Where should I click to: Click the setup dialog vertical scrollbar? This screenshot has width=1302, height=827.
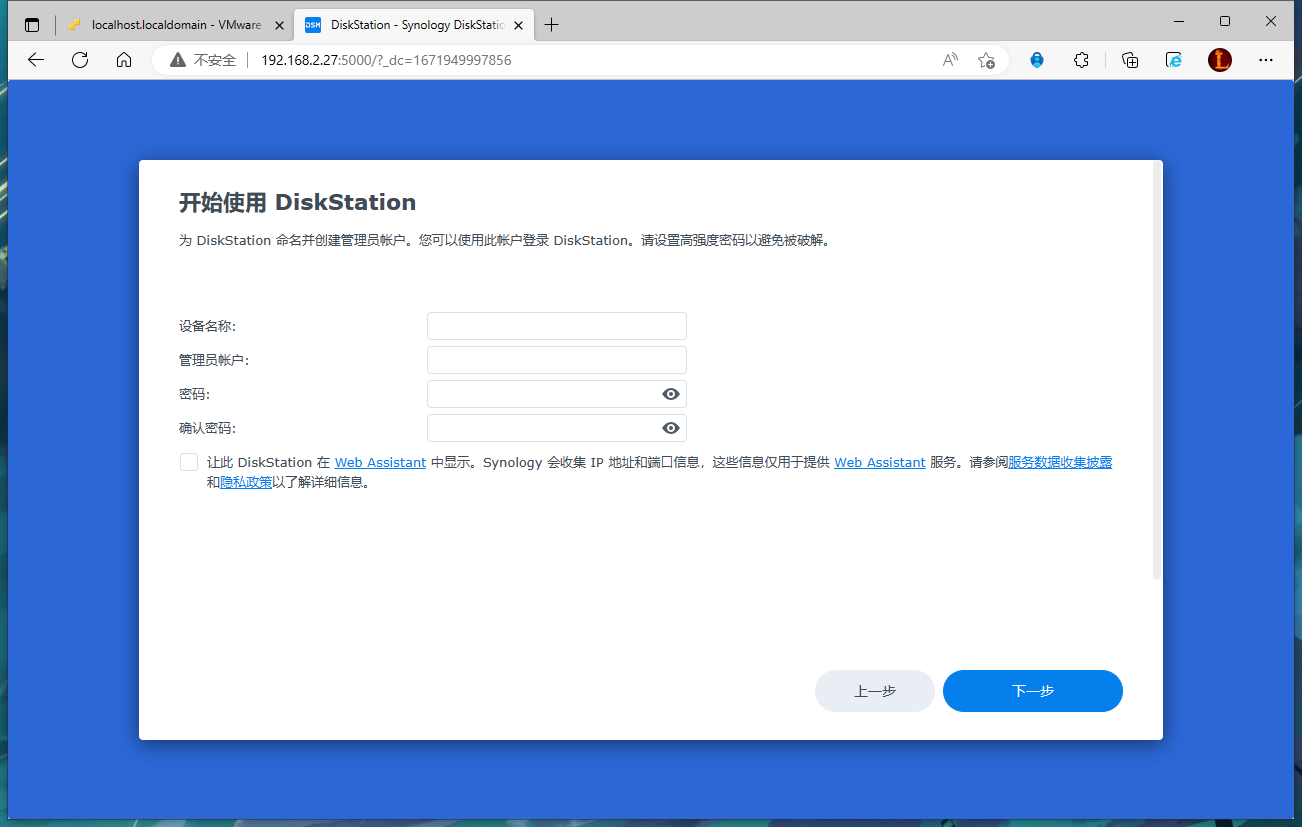pyautogui.click(x=1157, y=370)
